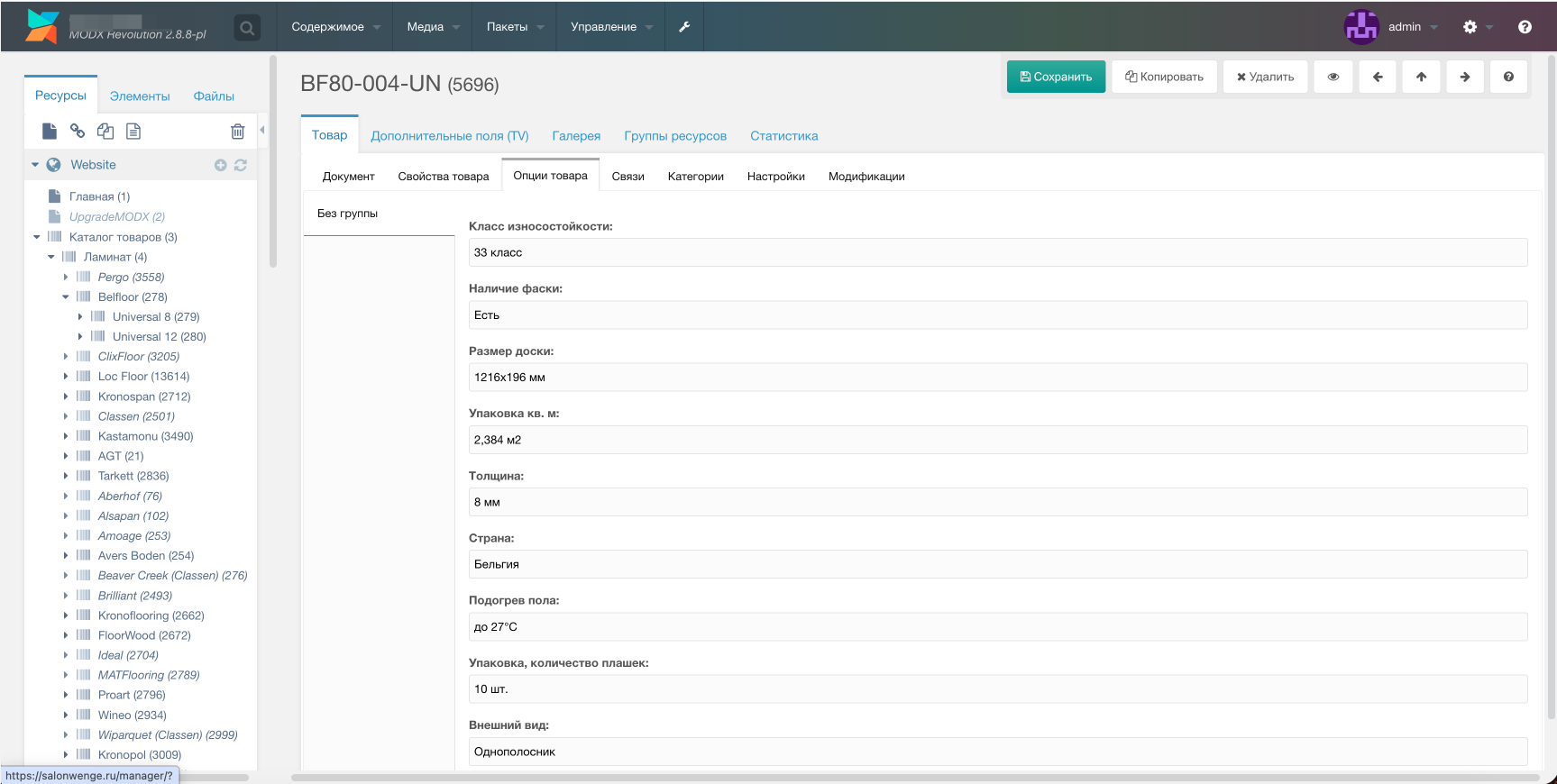
Task: Click the Страна input field
Action: tap(998, 564)
